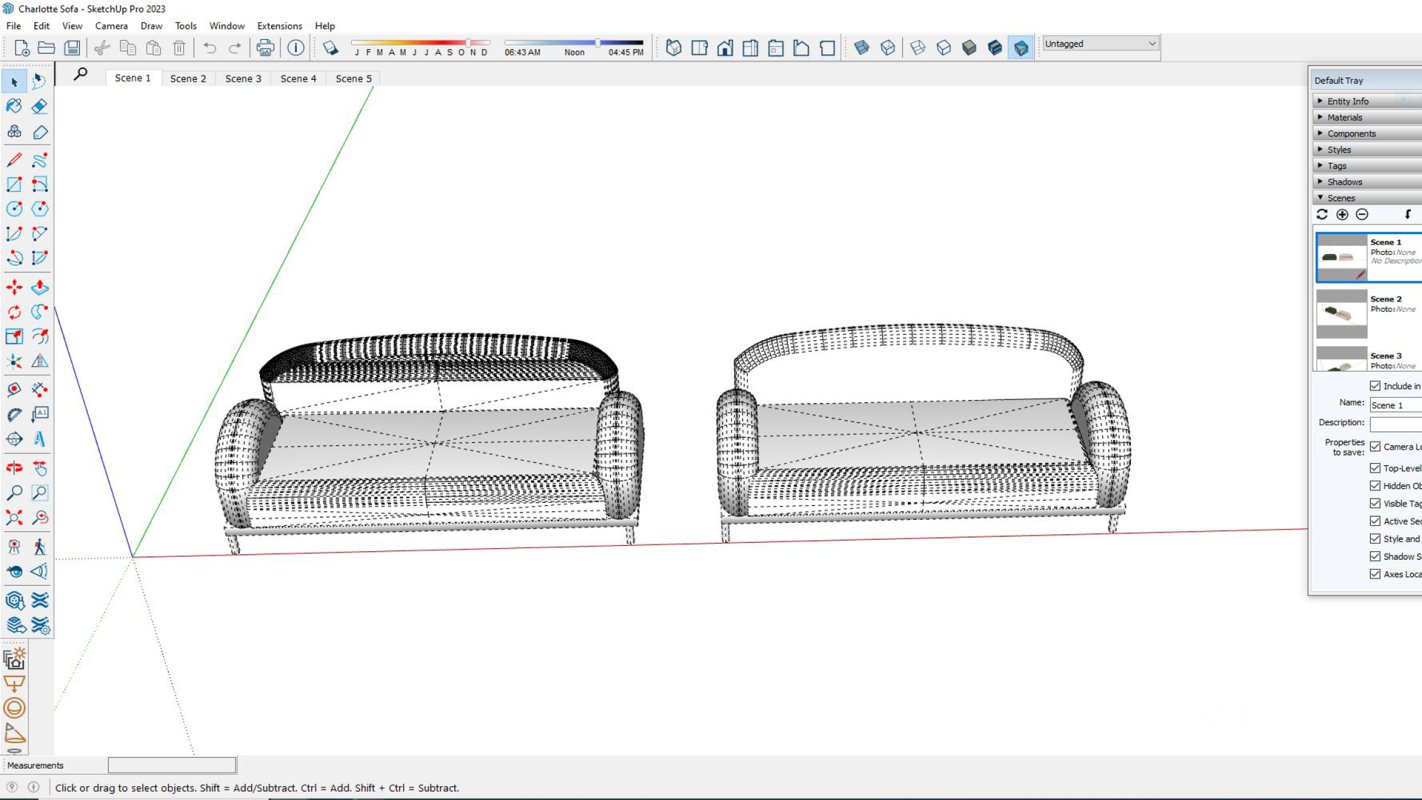Choose the Move tool
Image resolution: width=1422 pixels, height=800 pixels.
14,287
